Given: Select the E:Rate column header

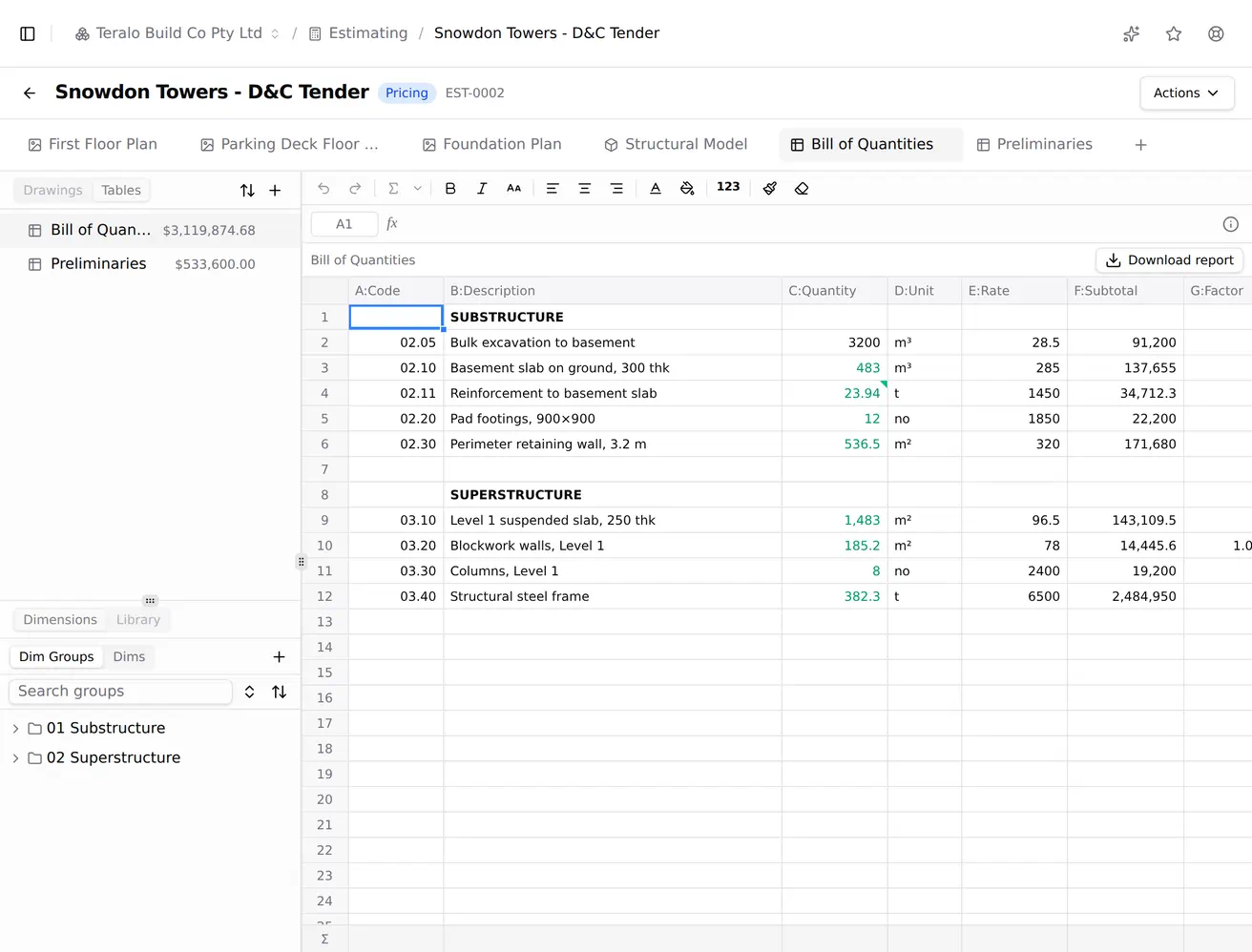Looking at the screenshot, I should point(1014,290).
